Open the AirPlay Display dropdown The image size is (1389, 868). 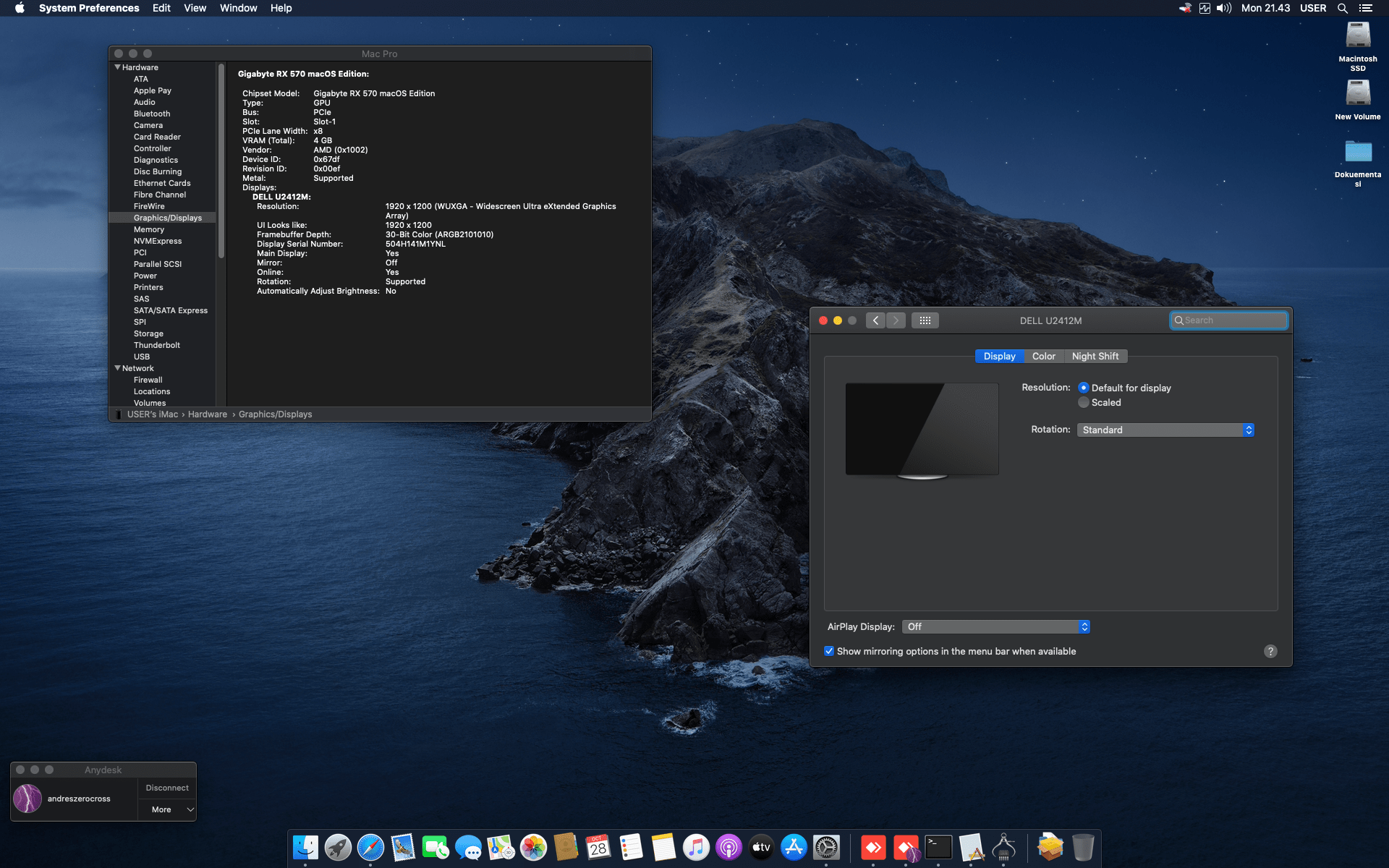tap(996, 626)
